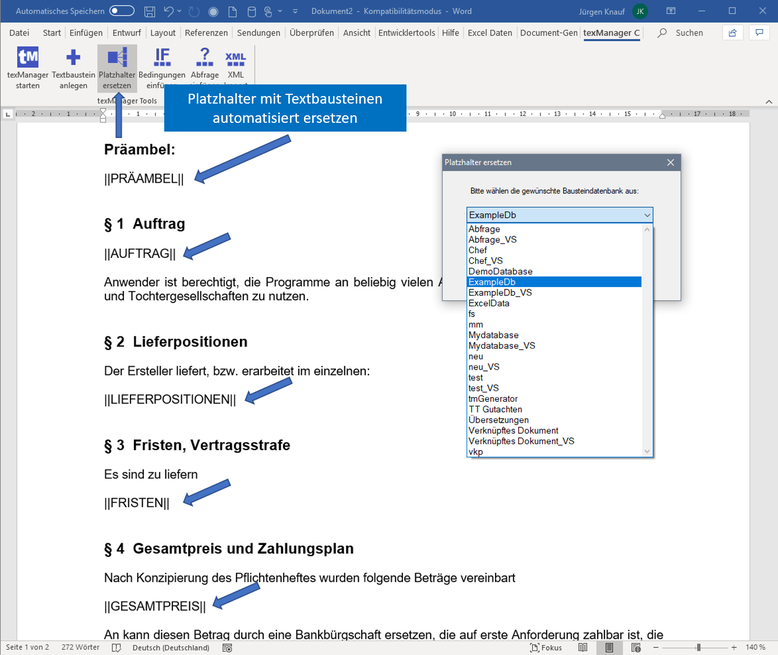Create a new blank document icon
The image size is (778, 655).
pos(232,11)
